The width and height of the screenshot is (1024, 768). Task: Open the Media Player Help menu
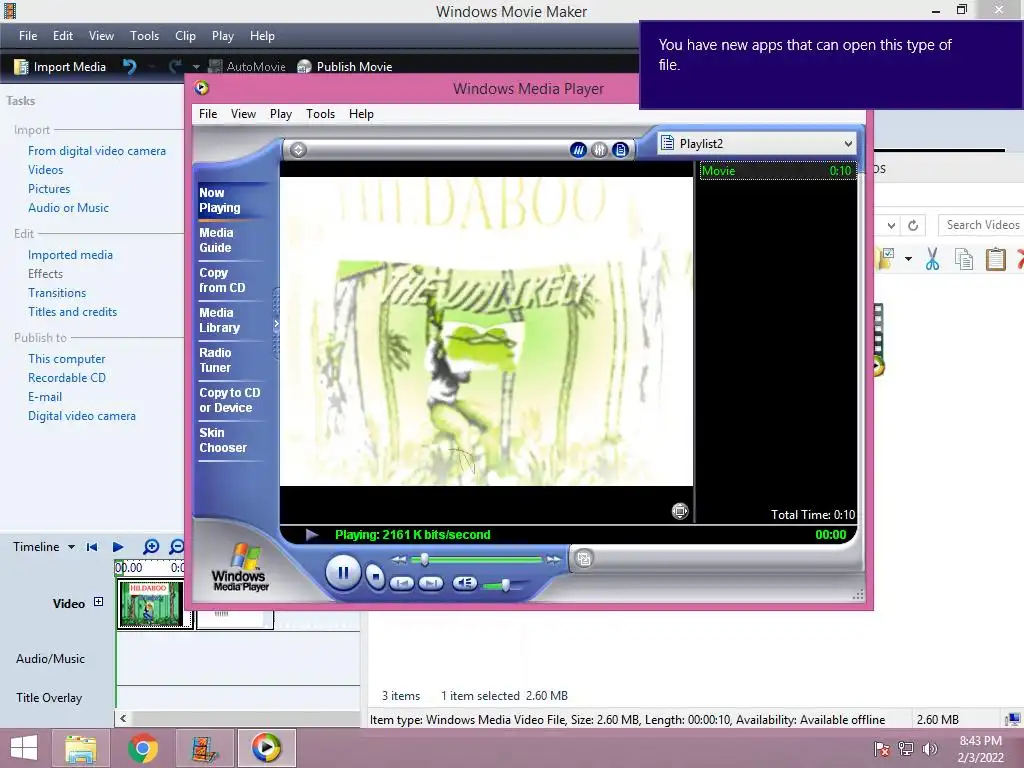pyautogui.click(x=361, y=114)
